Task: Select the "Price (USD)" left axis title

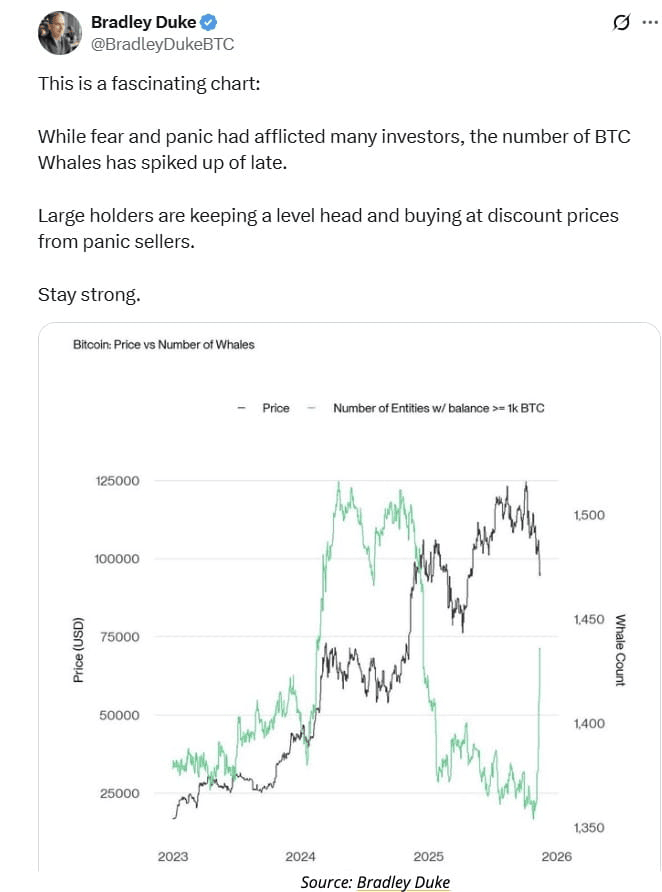Action: pyautogui.click(x=78, y=650)
